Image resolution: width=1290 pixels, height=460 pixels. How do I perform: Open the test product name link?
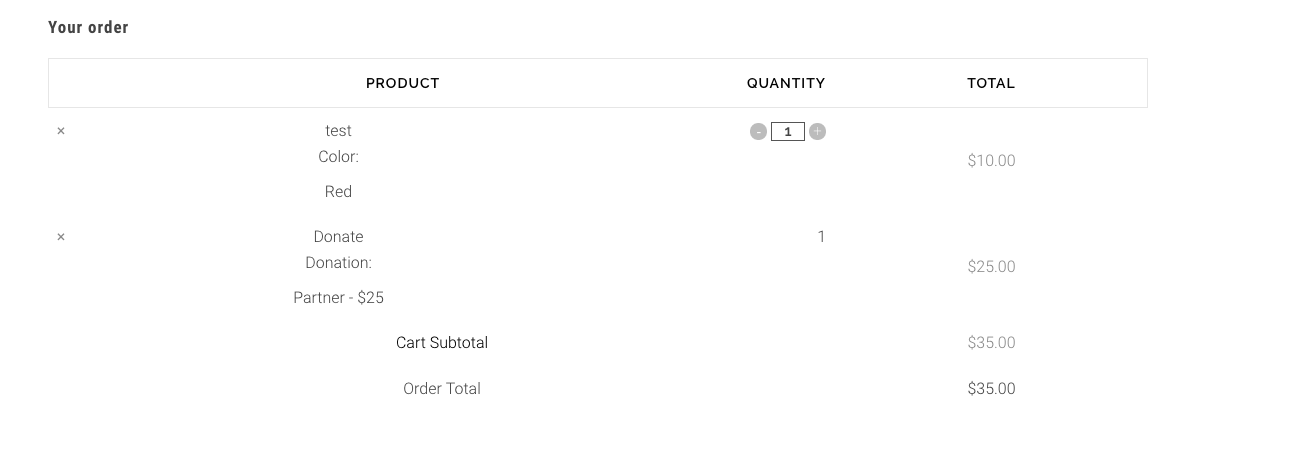click(x=338, y=130)
